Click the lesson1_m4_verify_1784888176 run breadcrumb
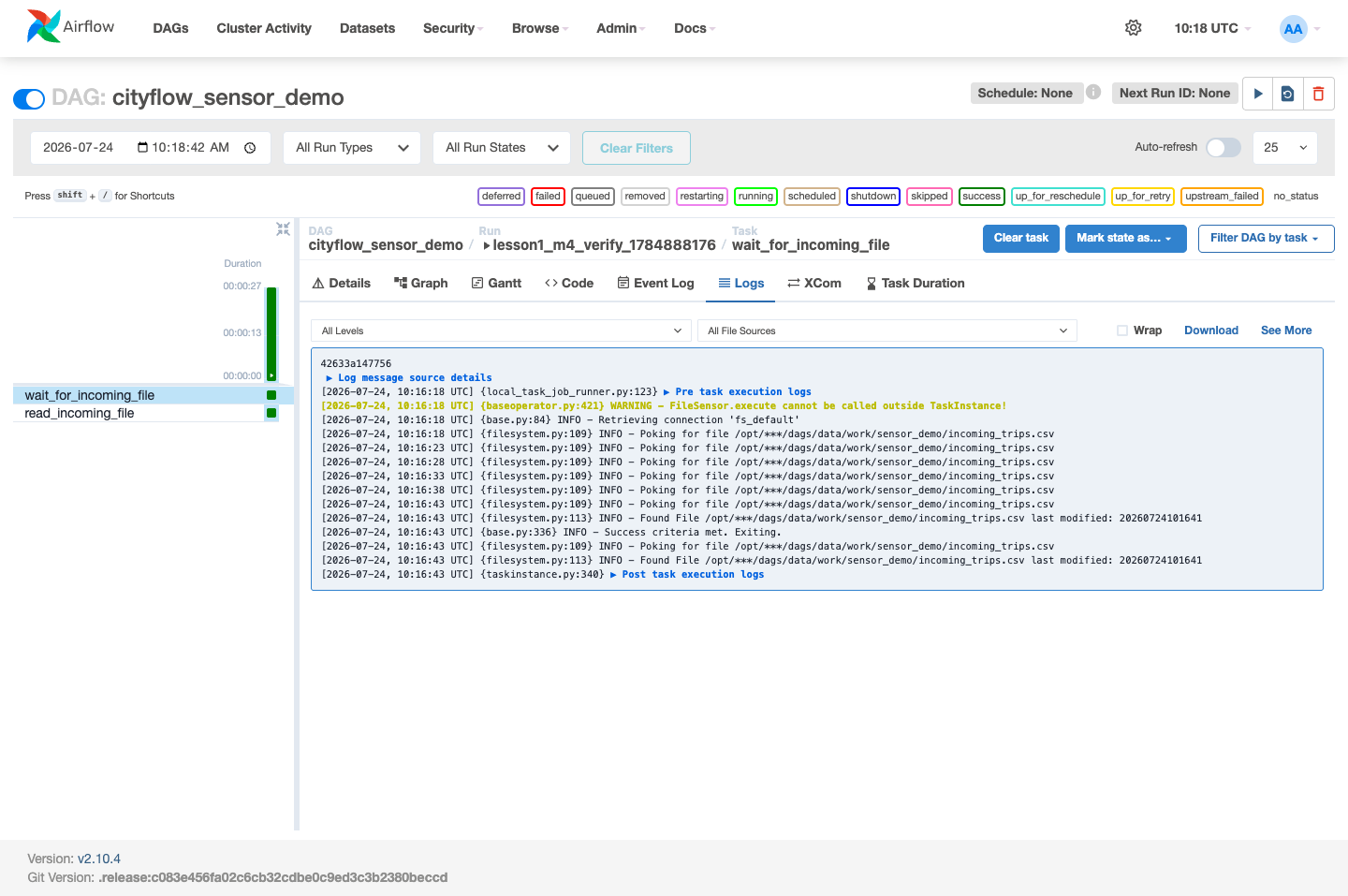The height and width of the screenshot is (896, 1348). point(599,245)
